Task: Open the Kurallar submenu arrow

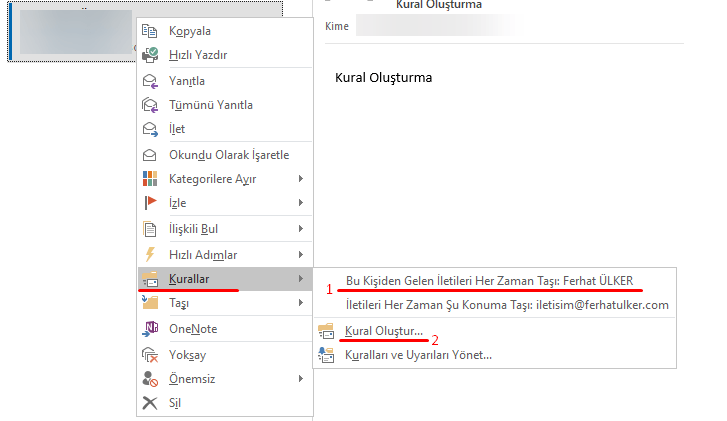Action: 301,278
